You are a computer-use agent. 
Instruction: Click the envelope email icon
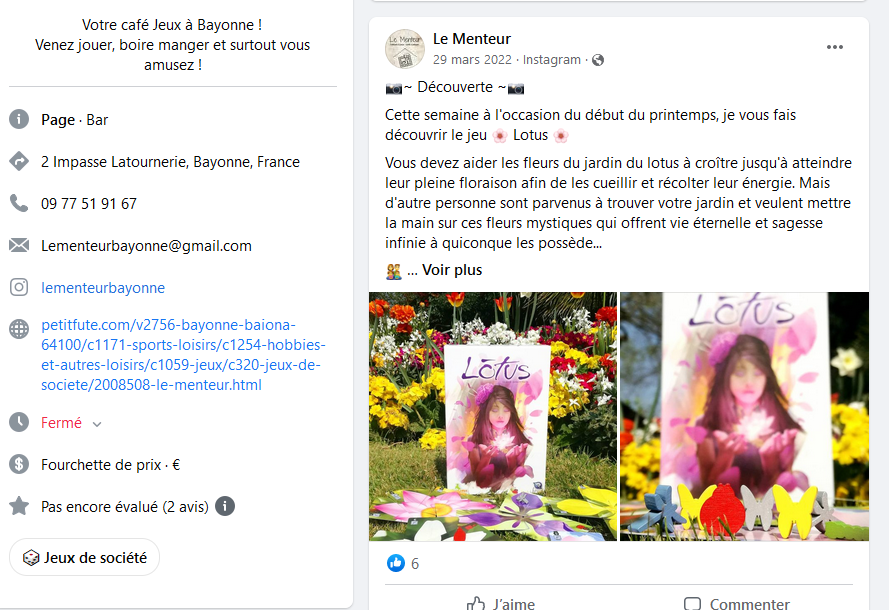point(19,245)
